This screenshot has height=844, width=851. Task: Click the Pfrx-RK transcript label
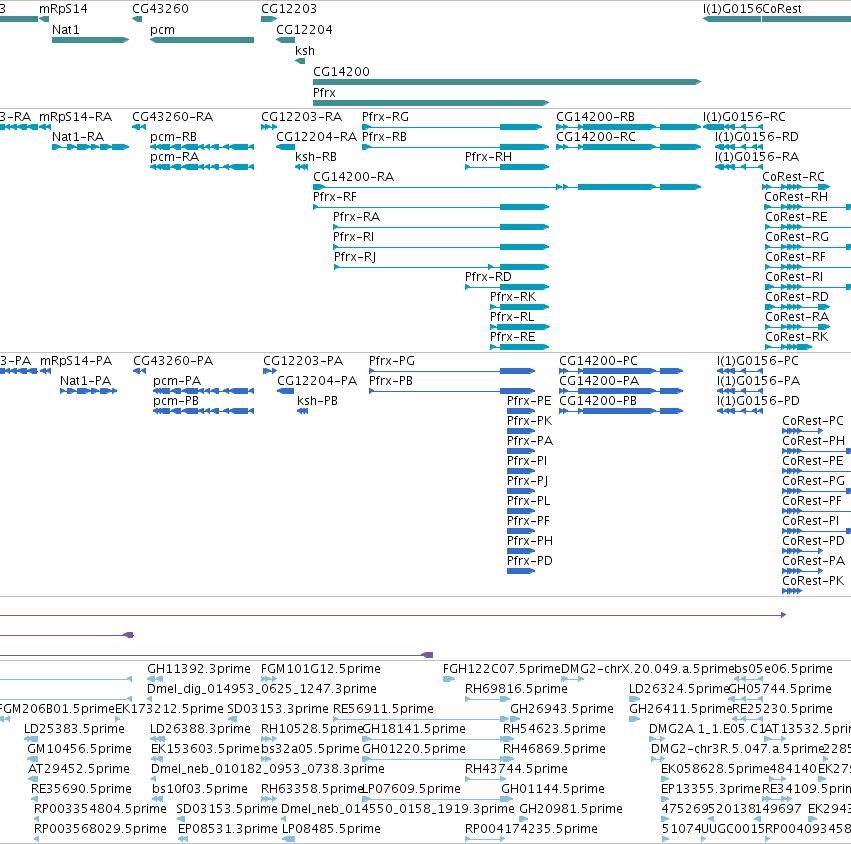point(513,297)
